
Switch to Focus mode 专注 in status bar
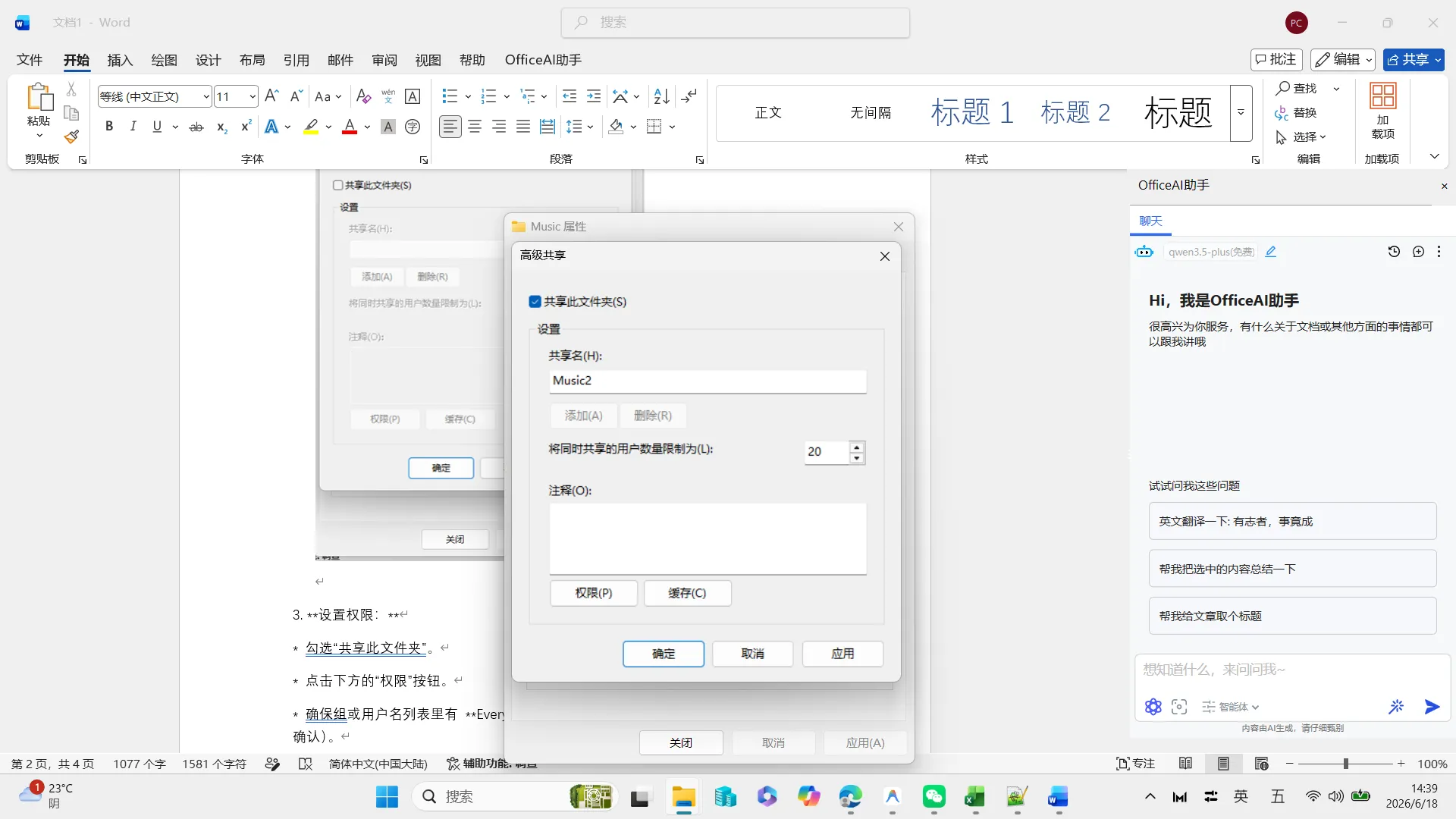coord(1135,764)
